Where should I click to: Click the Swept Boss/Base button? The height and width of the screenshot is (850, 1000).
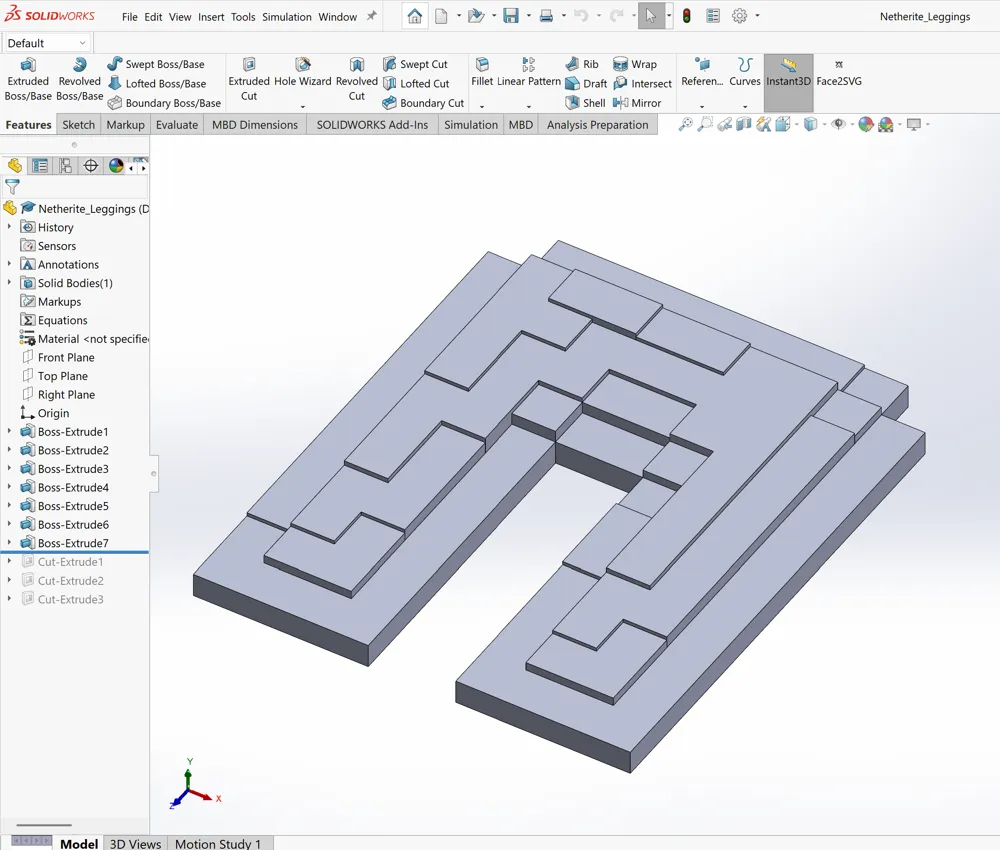(x=155, y=64)
